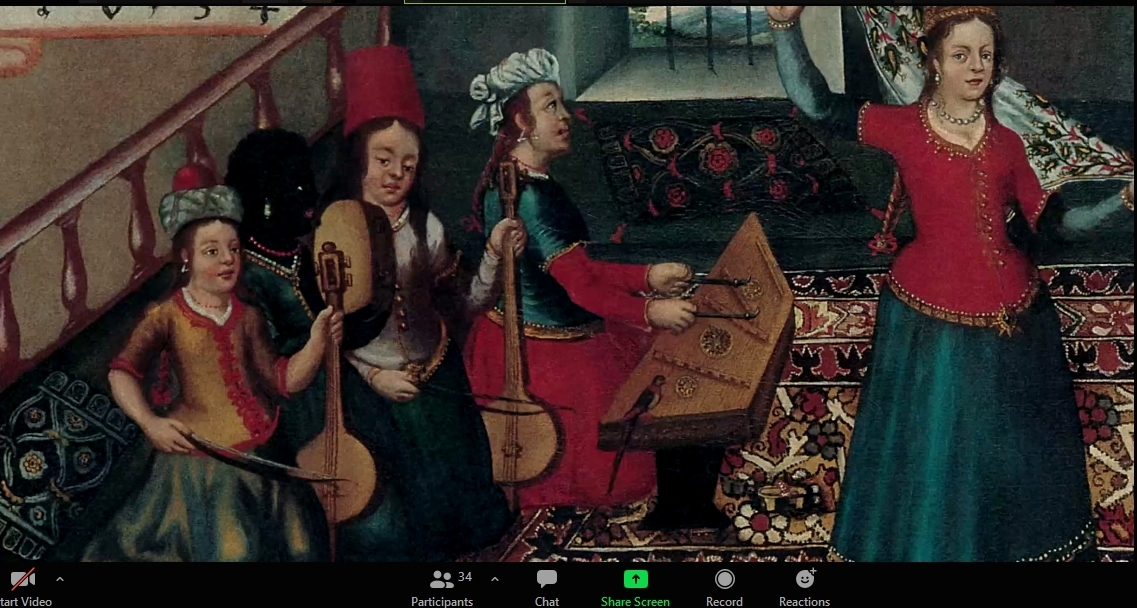Screen dimensions: 1137x608
Task: Click the green Share Screen arrow icon
Action: pos(635,579)
